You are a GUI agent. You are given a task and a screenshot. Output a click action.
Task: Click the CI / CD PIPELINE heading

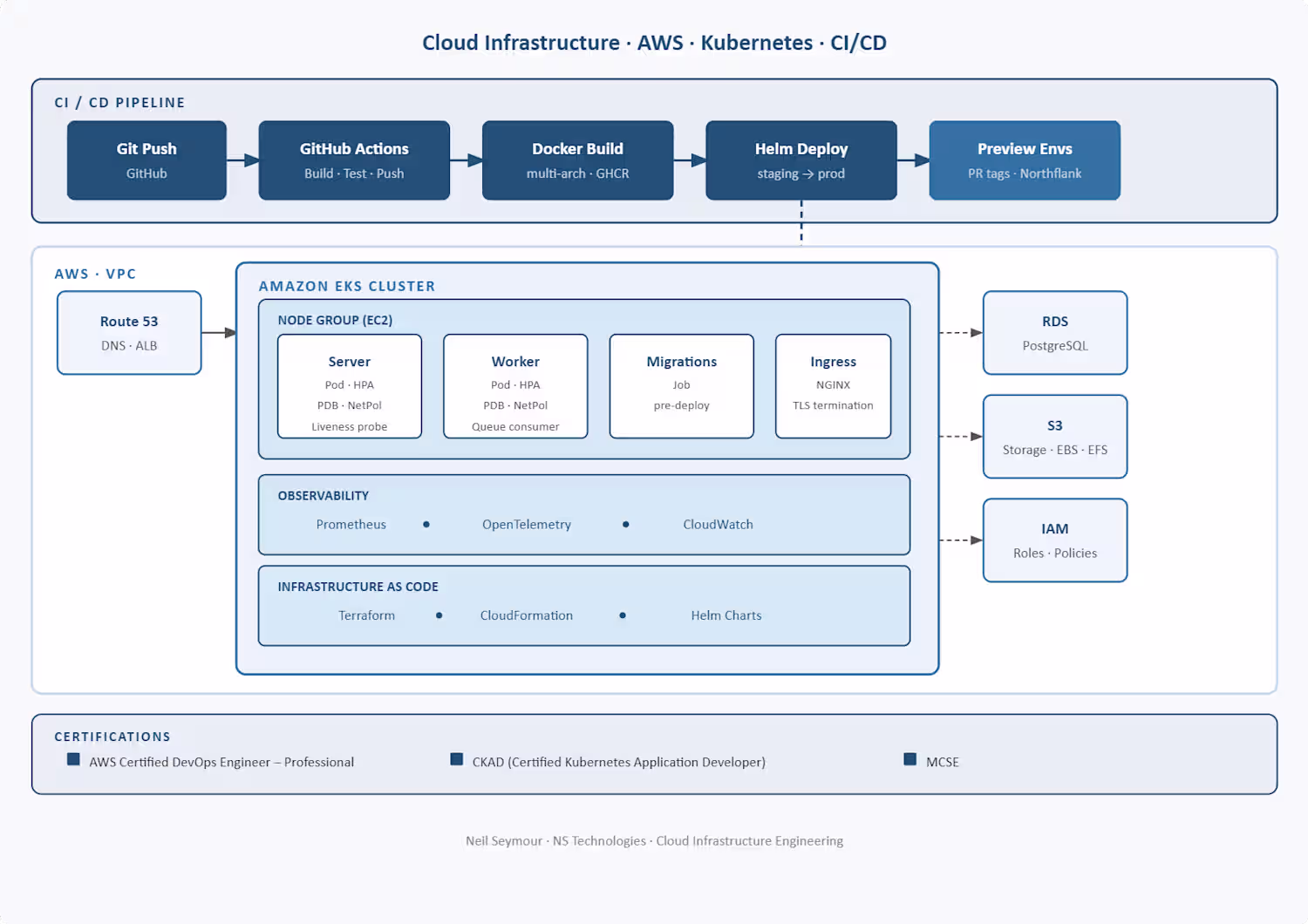120,103
